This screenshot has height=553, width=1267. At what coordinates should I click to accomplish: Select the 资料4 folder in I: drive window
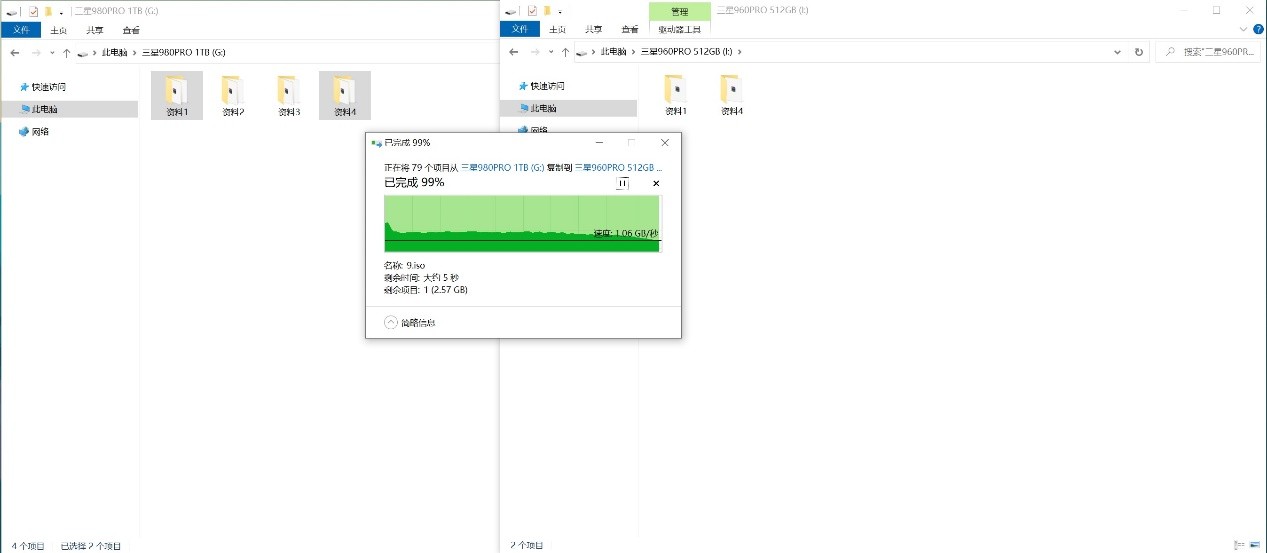click(x=732, y=96)
